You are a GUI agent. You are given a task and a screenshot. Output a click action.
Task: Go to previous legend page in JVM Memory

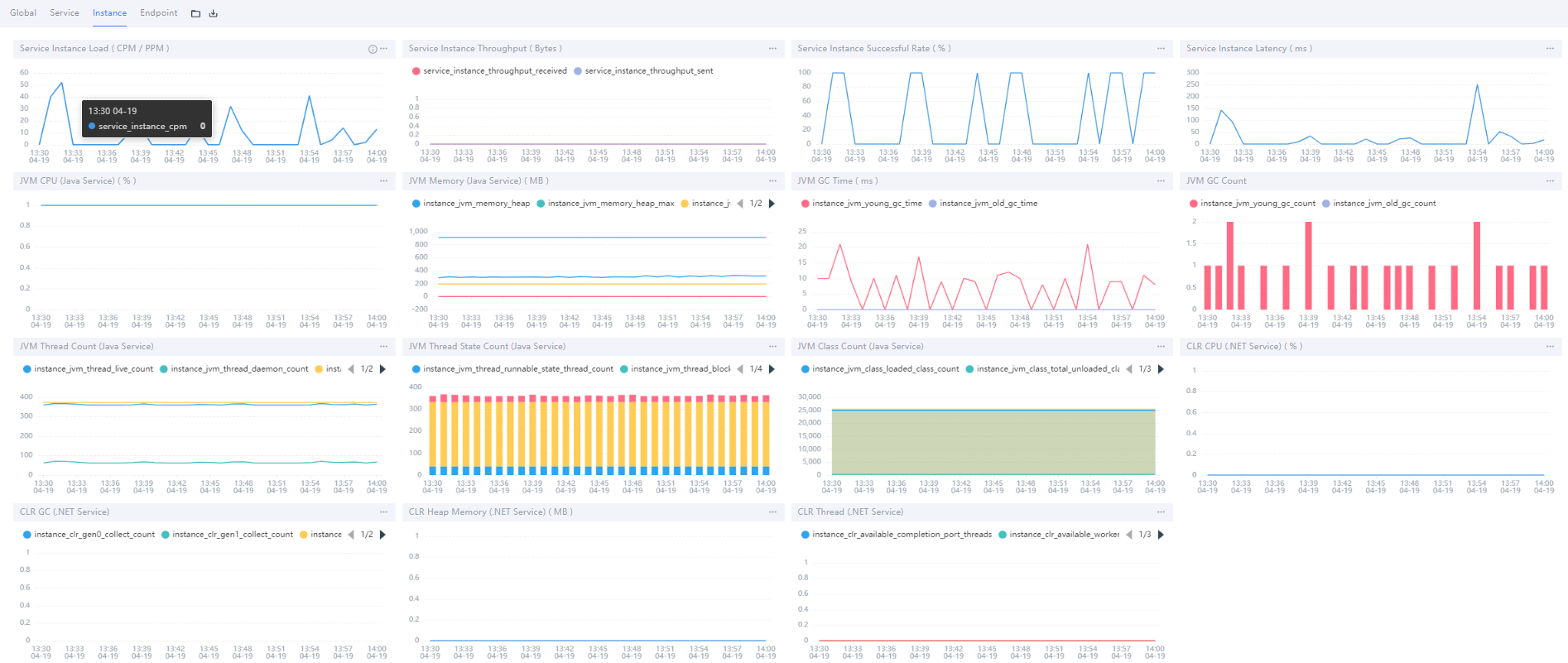[740, 204]
